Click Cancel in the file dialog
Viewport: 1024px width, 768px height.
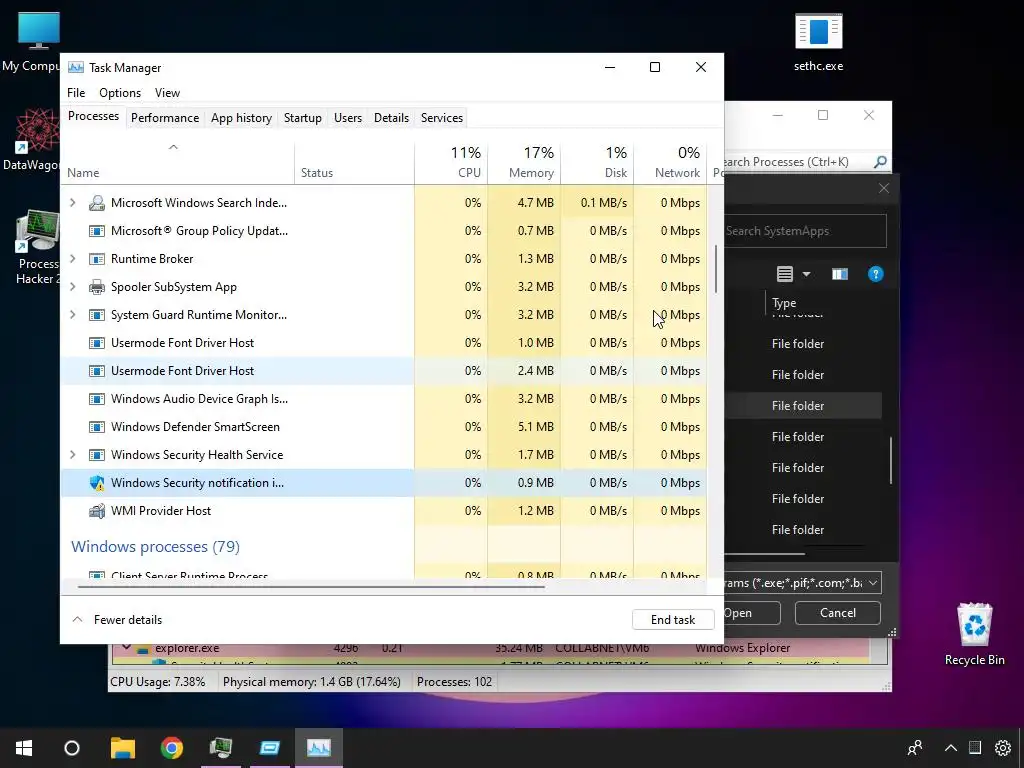click(837, 613)
